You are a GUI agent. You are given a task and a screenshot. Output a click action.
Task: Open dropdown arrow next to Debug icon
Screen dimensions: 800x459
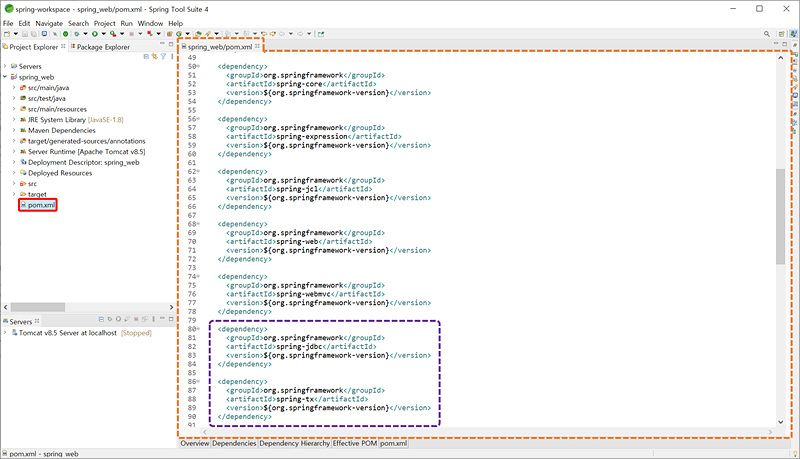tap(85, 34)
